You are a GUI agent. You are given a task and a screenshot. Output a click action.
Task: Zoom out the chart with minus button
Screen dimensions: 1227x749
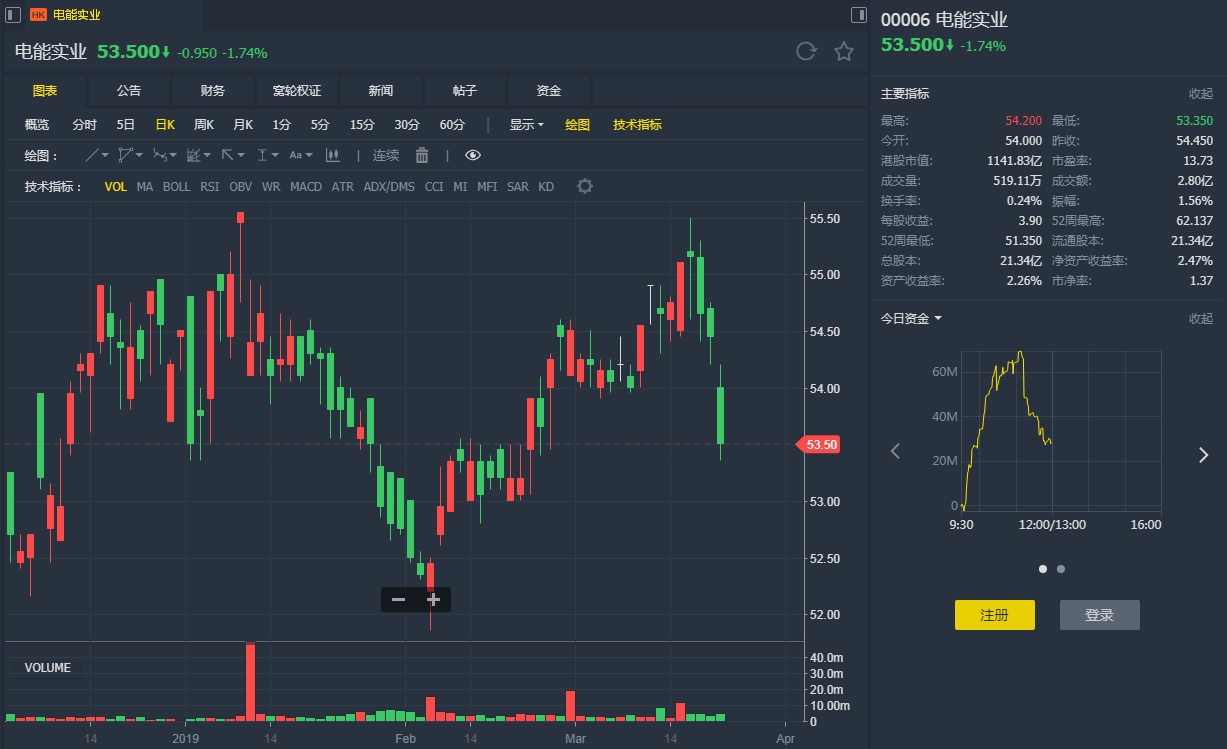[x=398, y=599]
